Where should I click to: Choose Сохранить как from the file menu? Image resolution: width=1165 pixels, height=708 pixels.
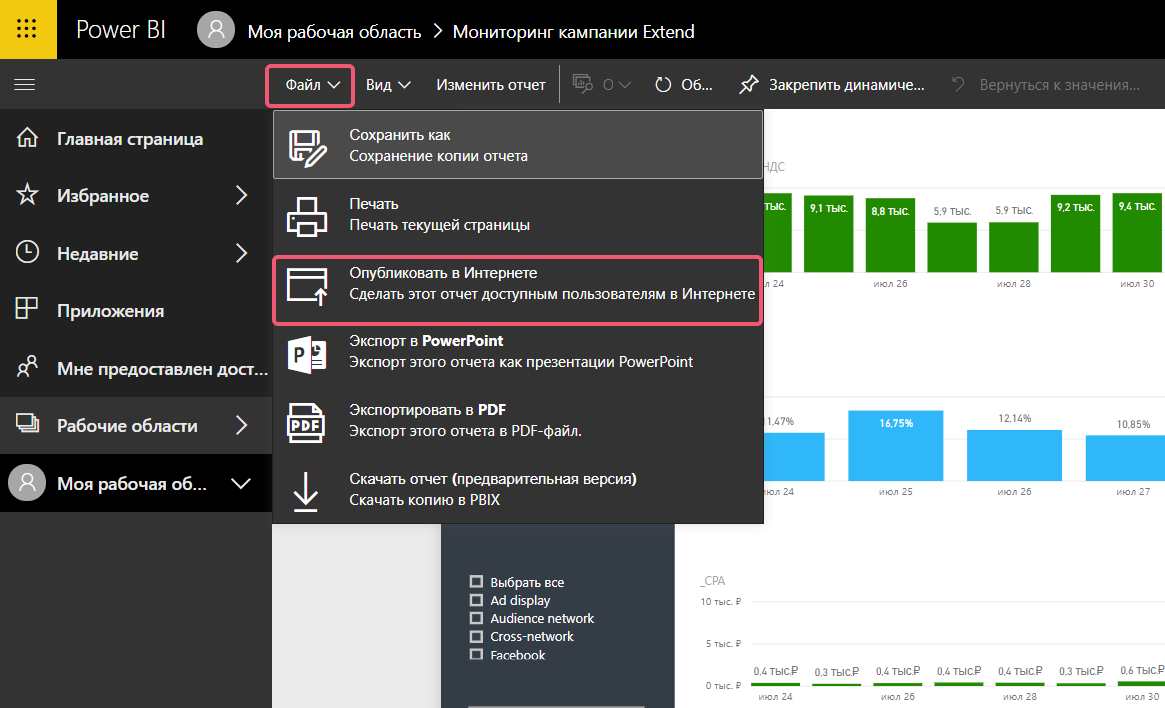(517, 145)
